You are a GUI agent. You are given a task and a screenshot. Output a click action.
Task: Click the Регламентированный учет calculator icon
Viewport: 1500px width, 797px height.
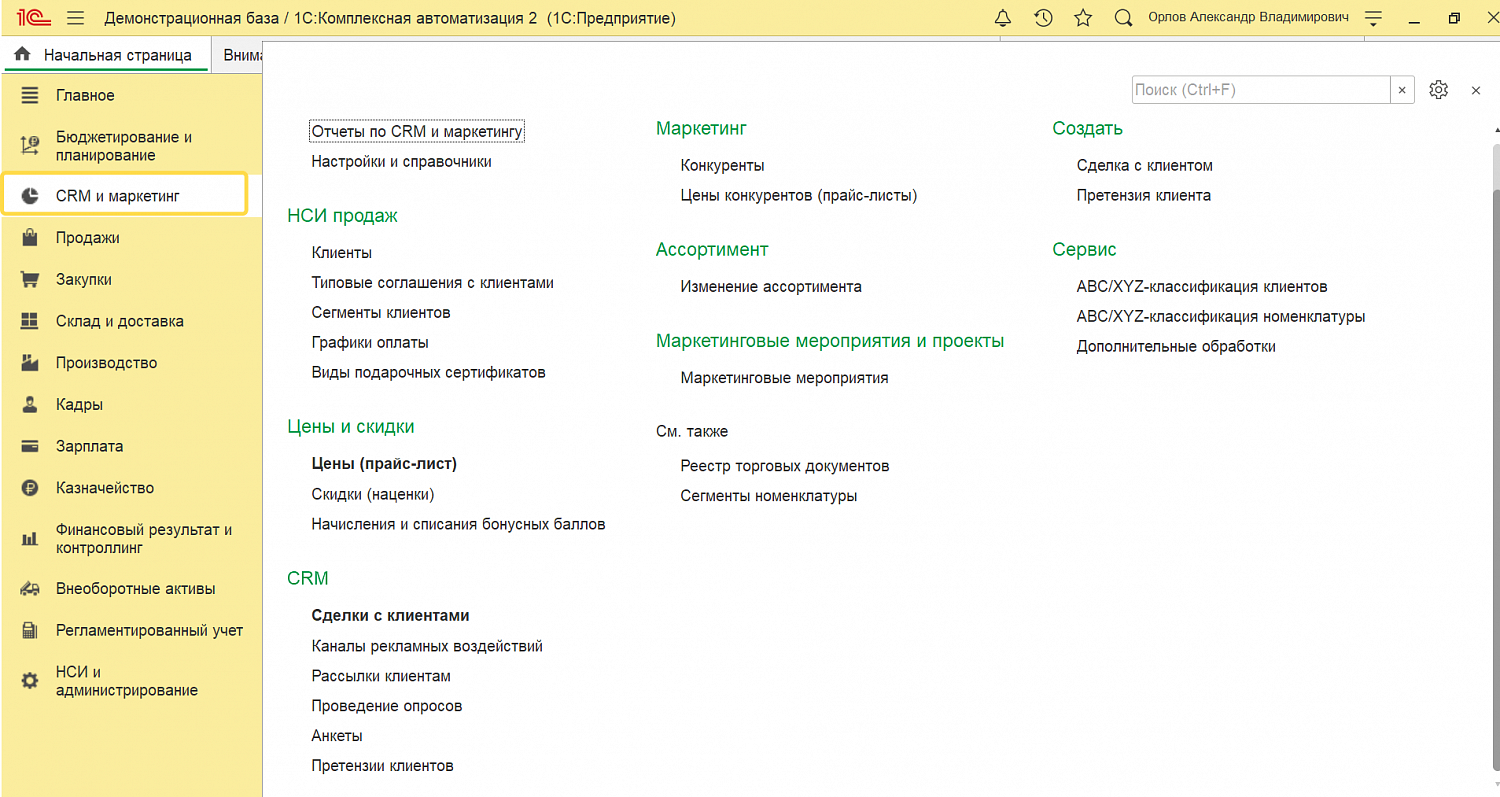coord(30,631)
